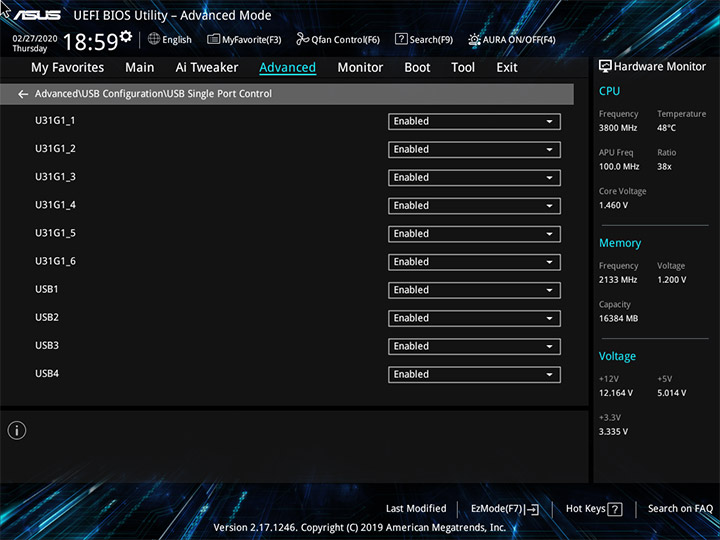The height and width of the screenshot is (540, 720).
Task: Click the Last Modified button
Action: pyautogui.click(x=416, y=508)
